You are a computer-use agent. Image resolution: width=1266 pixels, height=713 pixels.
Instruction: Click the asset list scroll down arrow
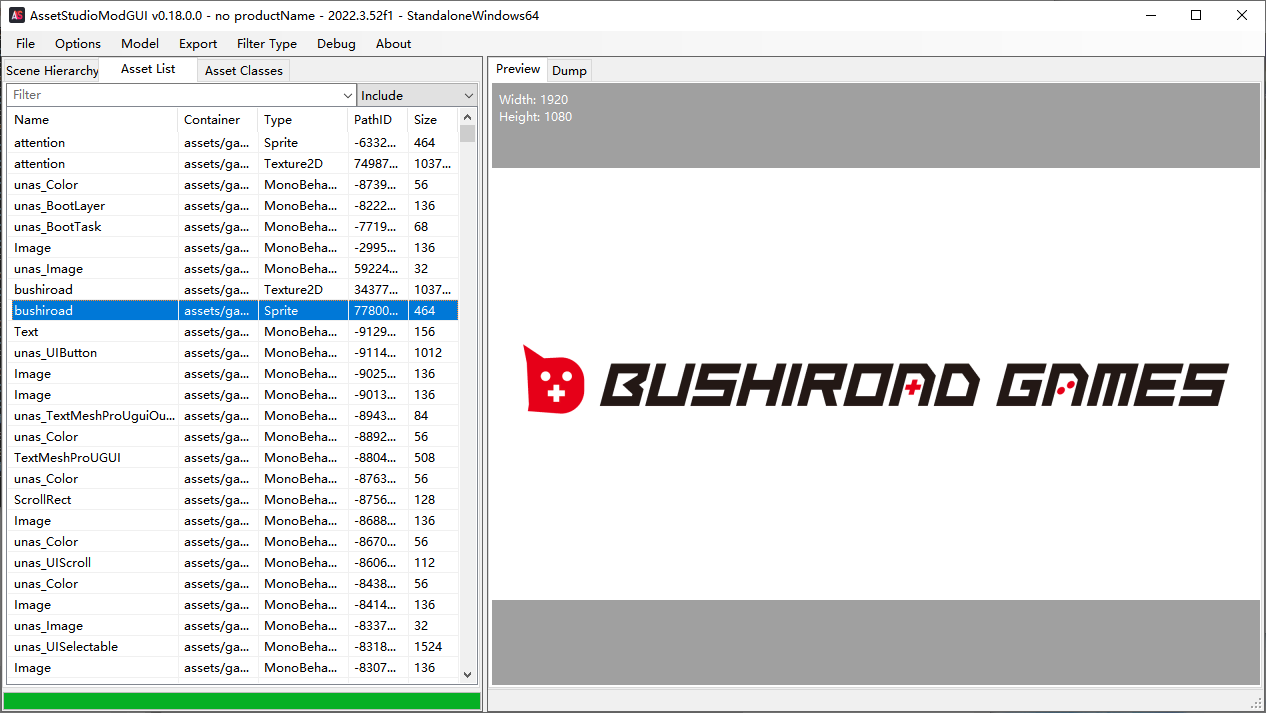(x=467, y=675)
